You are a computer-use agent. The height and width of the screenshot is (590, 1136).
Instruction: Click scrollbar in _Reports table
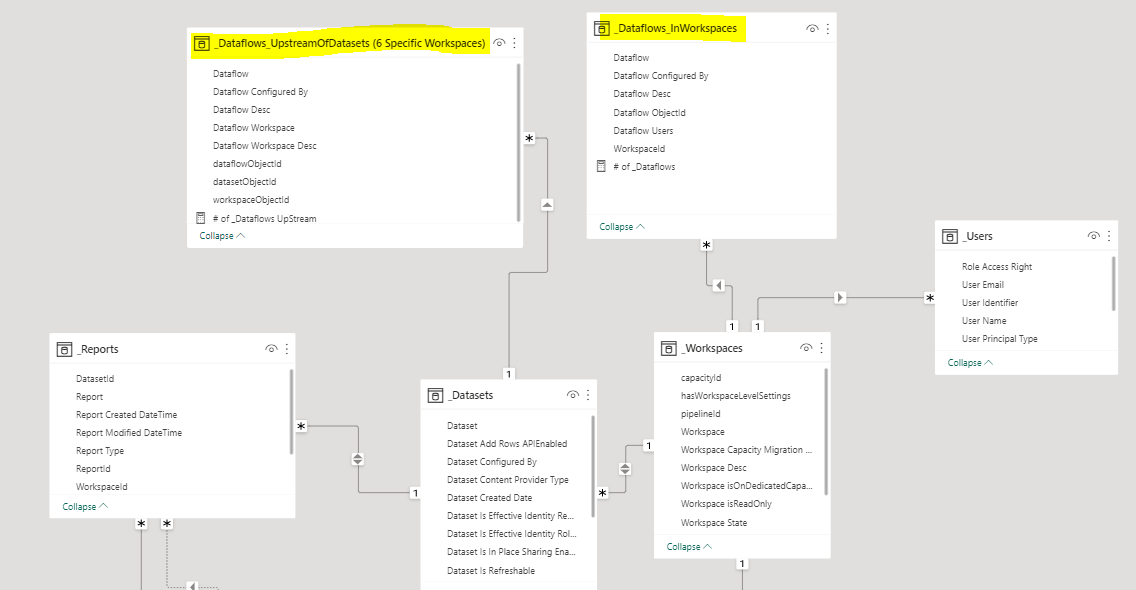(x=291, y=412)
